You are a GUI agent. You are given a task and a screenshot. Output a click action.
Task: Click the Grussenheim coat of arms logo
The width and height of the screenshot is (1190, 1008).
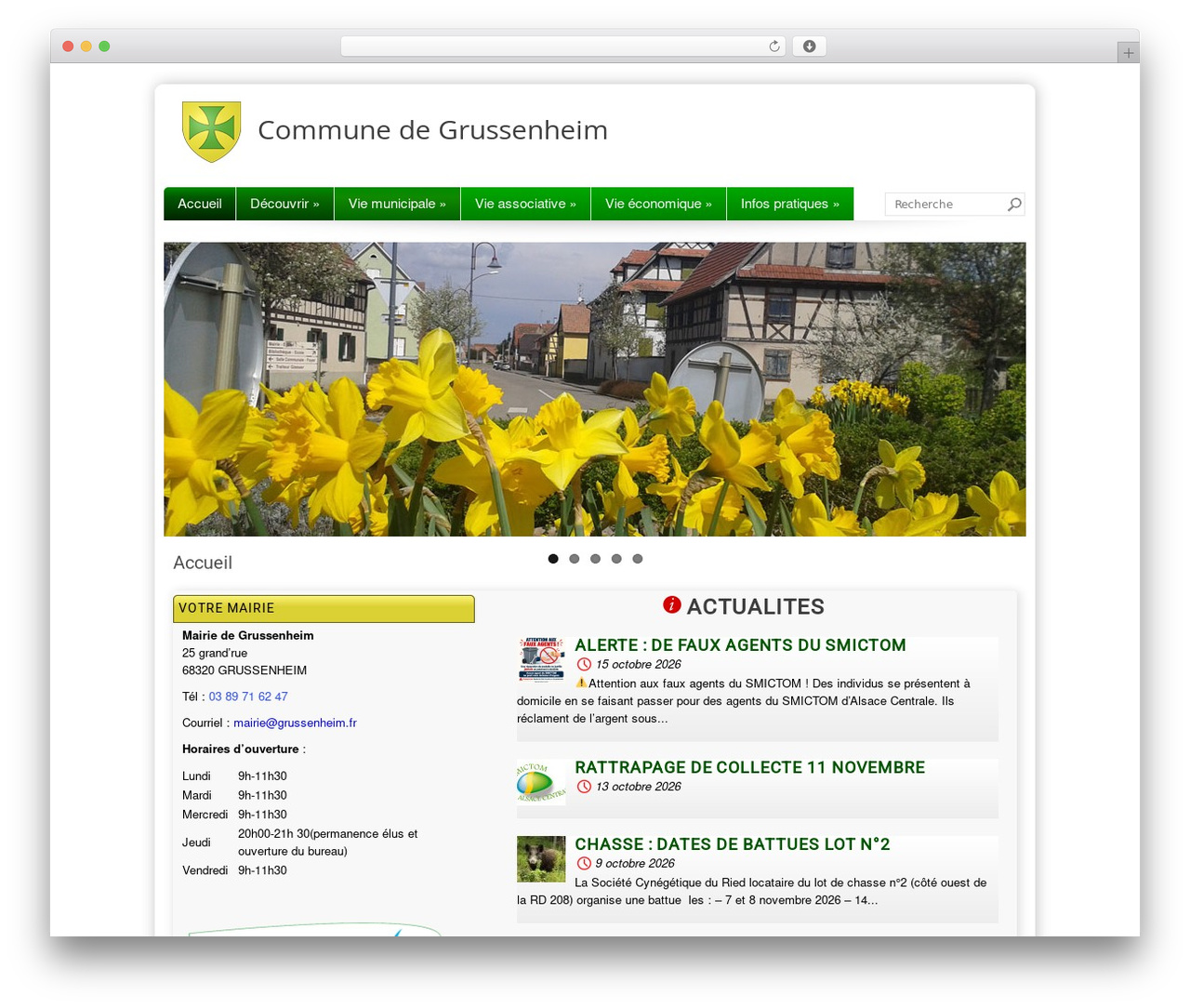[212, 131]
